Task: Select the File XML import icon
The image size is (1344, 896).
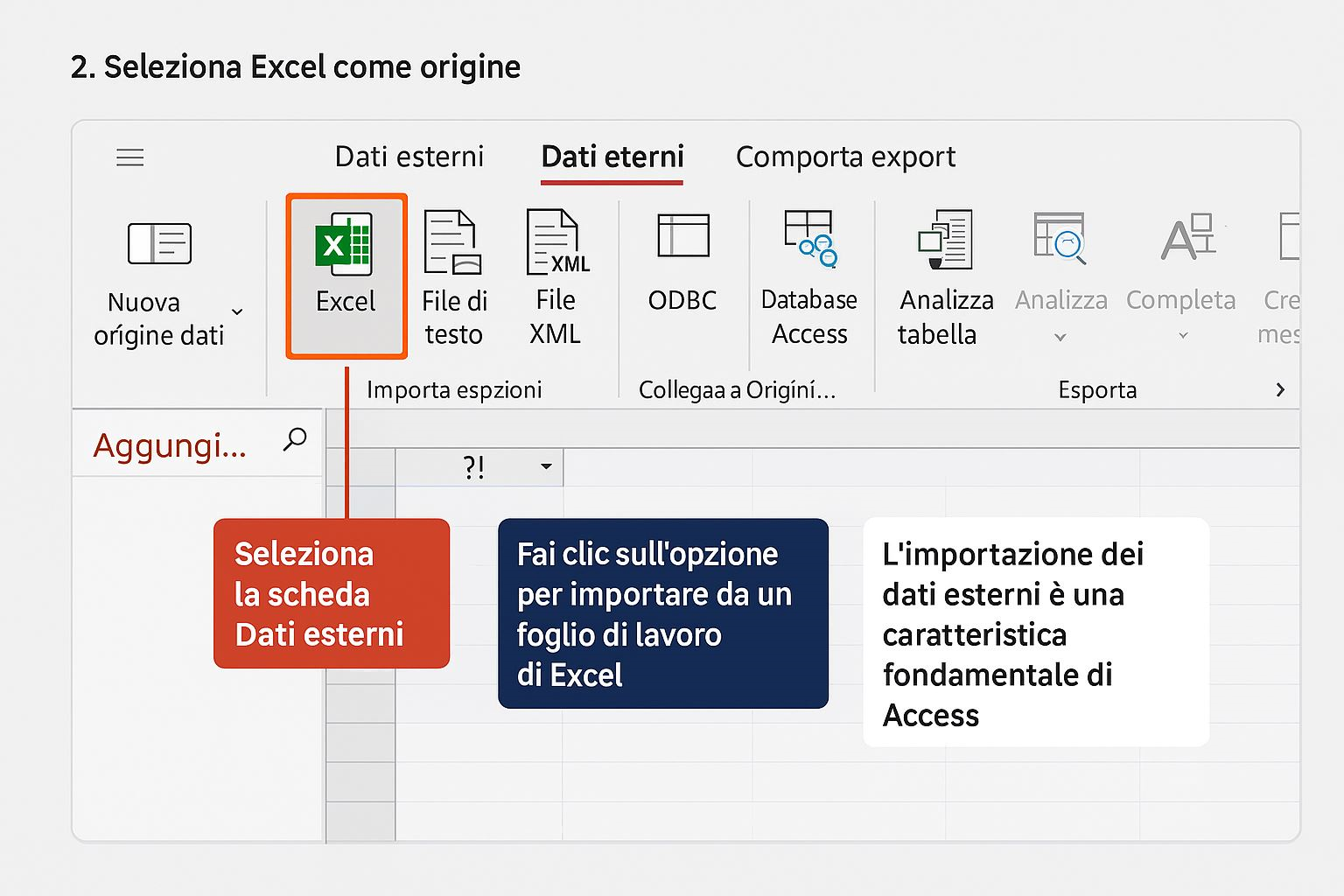Action: click(556, 242)
